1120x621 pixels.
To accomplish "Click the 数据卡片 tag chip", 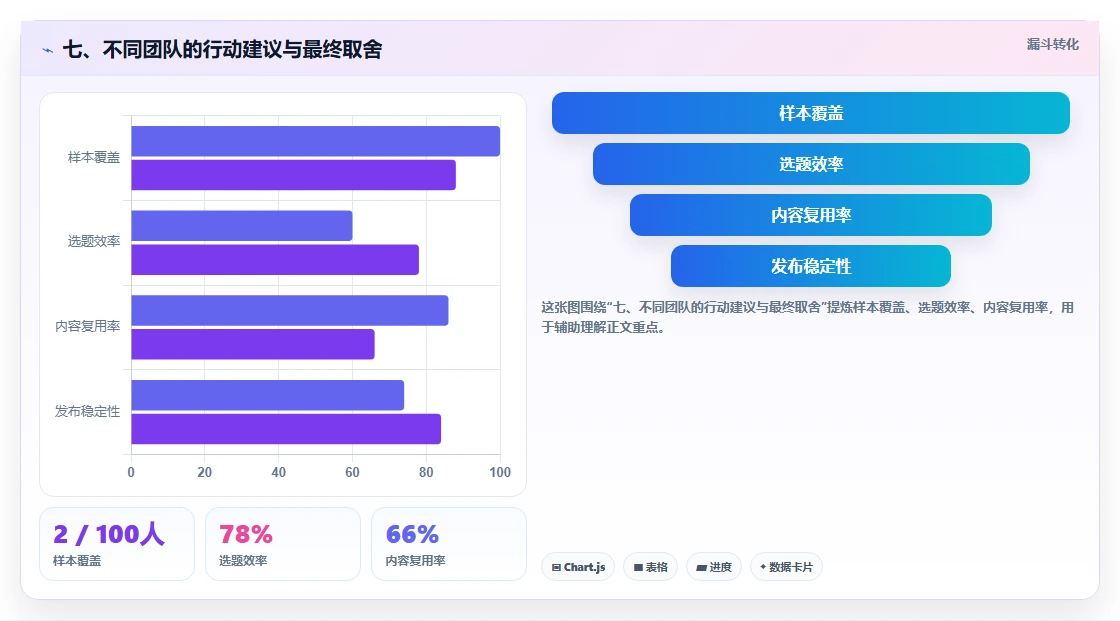I will 786,567.
